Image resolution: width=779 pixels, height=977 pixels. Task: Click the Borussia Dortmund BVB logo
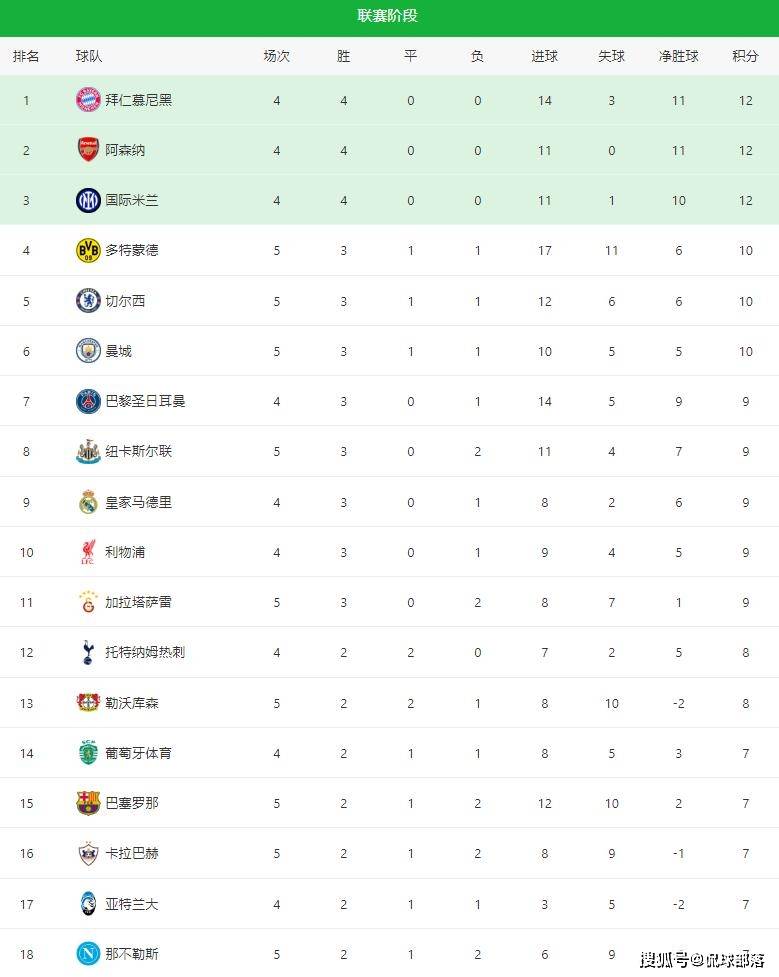(88, 250)
